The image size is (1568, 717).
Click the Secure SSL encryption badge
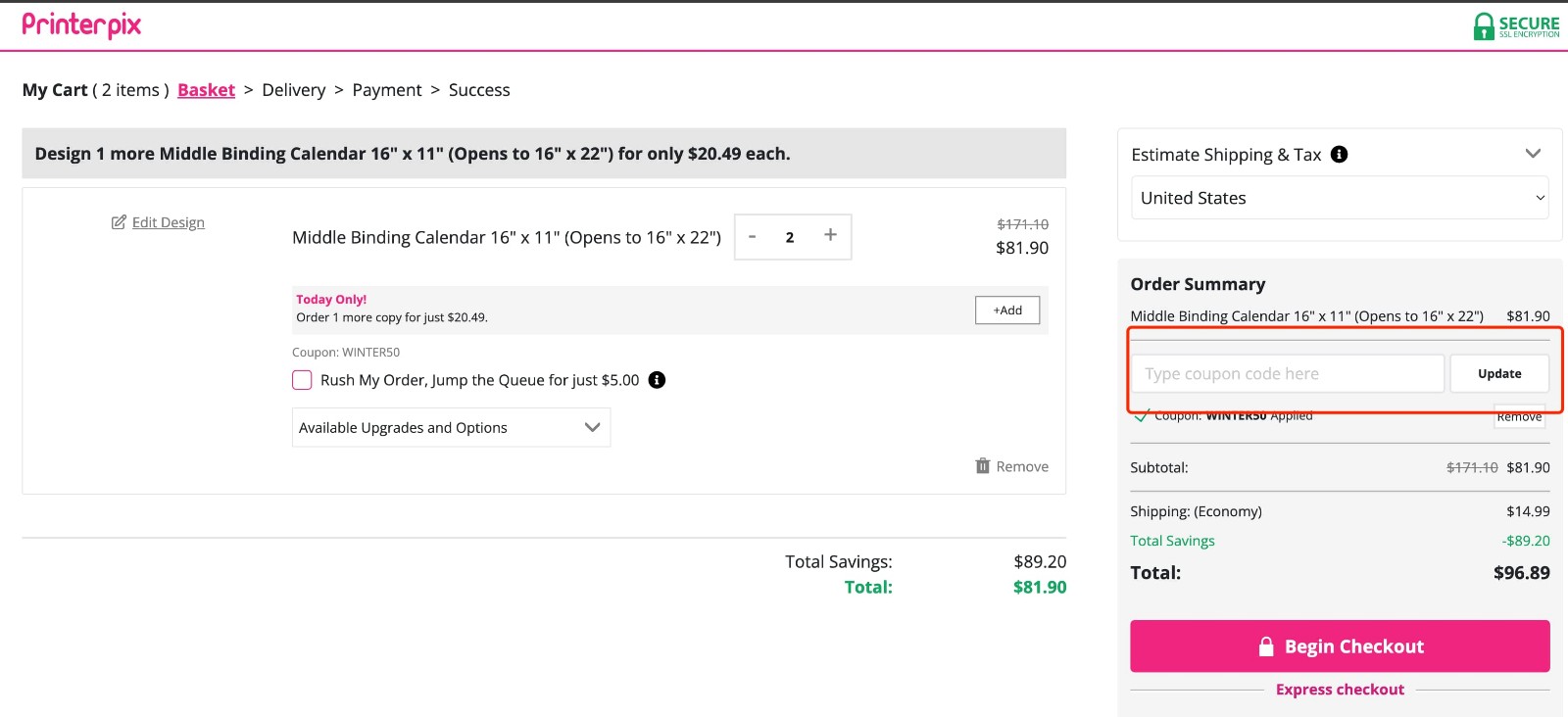(x=1516, y=25)
